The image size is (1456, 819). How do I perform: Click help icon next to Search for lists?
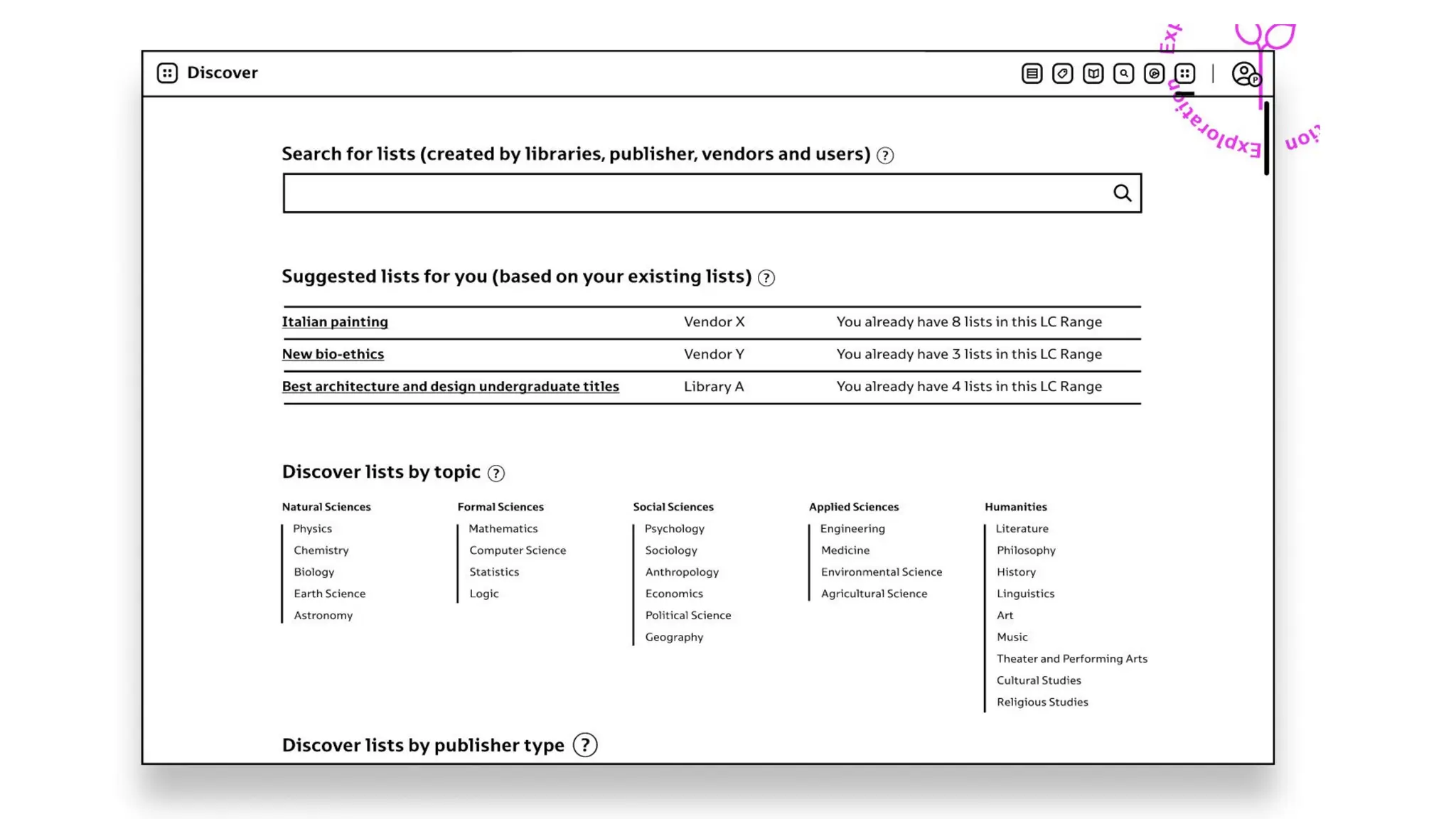(x=884, y=155)
